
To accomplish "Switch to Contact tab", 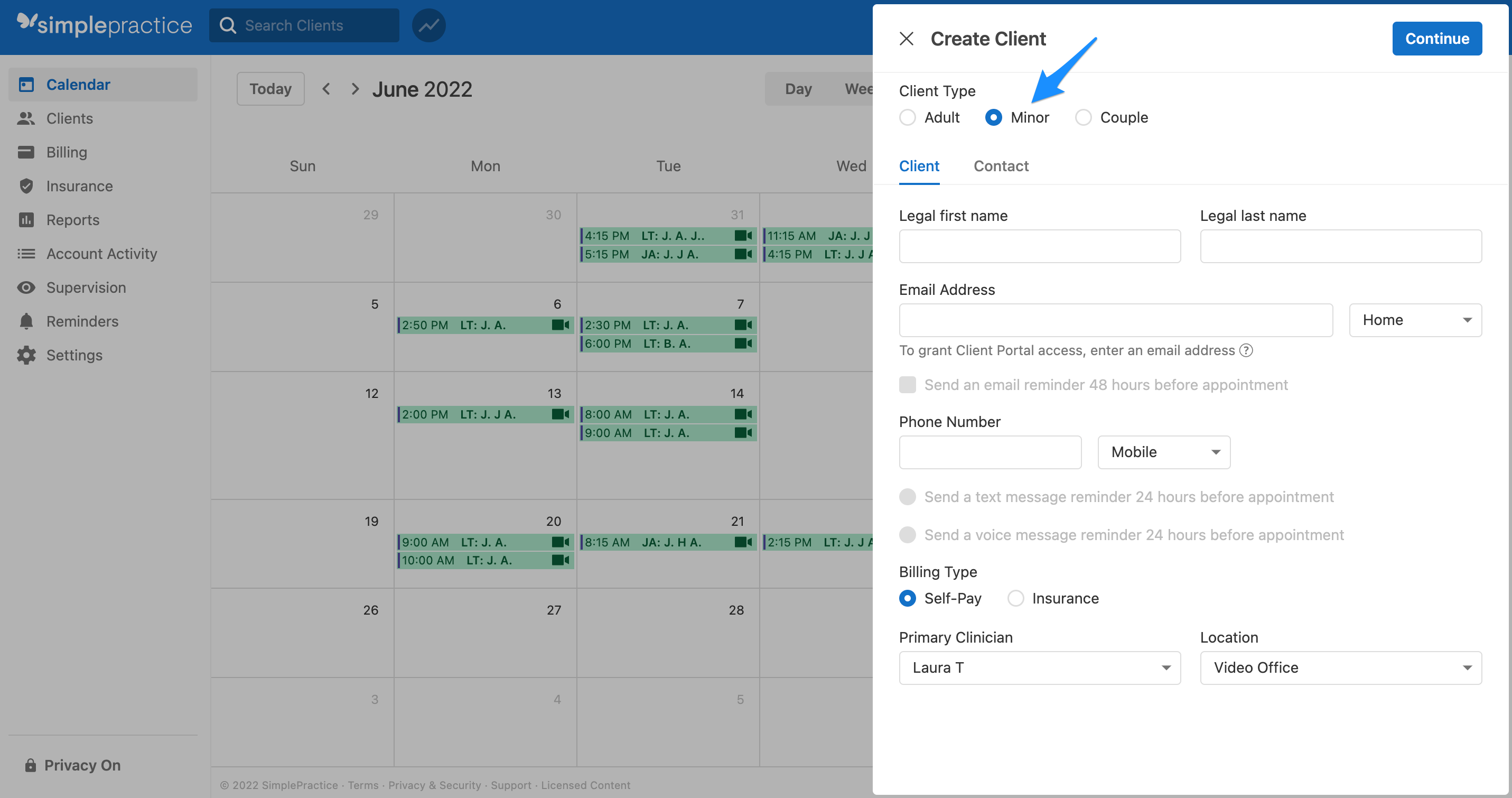I will [1000, 165].
